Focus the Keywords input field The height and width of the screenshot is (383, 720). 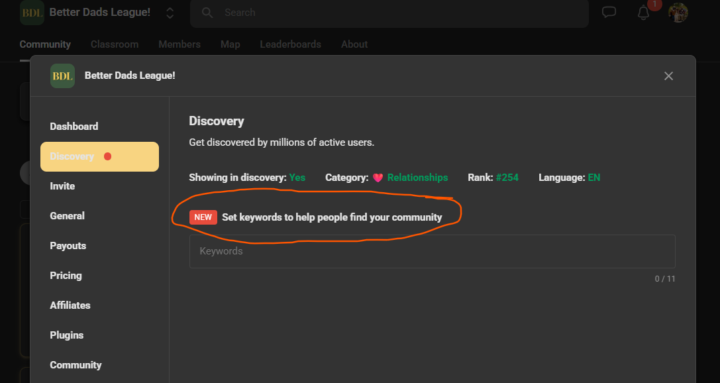(432, 251)
